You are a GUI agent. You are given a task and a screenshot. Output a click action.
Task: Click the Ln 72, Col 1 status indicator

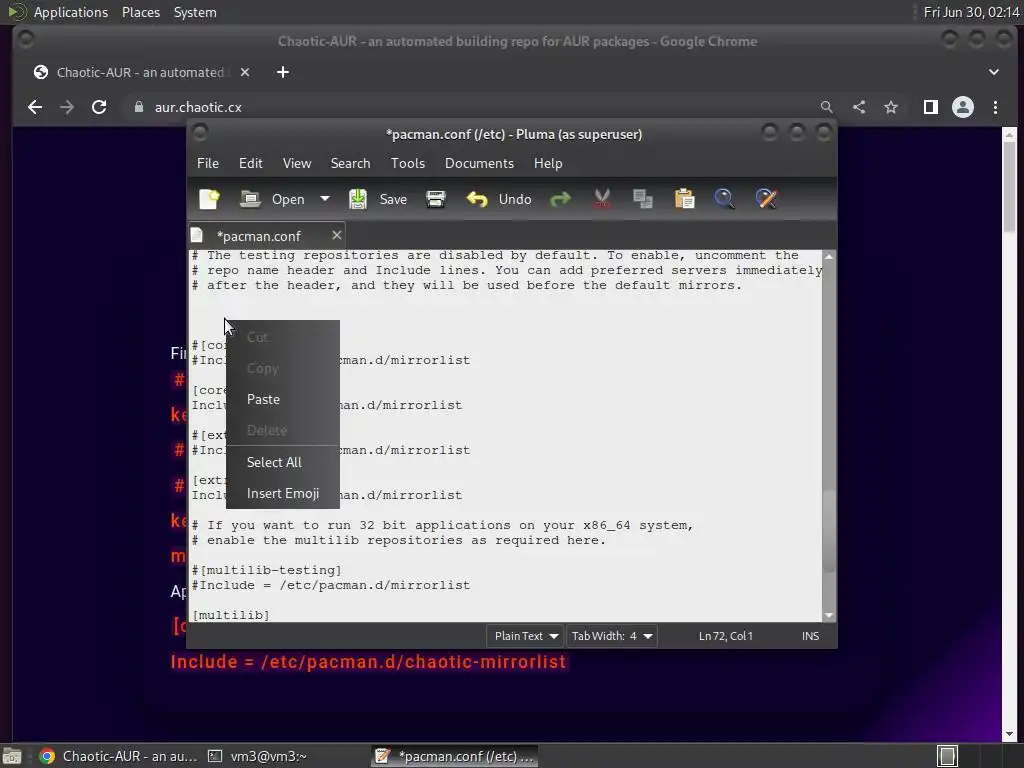click(x=726, y=636)
